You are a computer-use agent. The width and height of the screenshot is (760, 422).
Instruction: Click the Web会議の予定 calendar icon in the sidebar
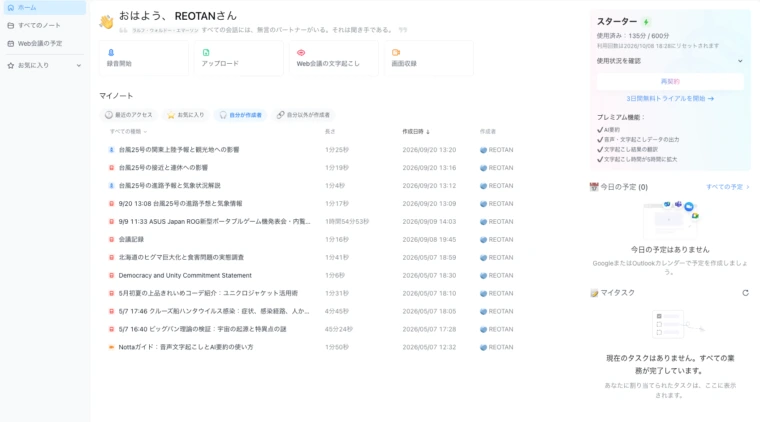[11, 44]
